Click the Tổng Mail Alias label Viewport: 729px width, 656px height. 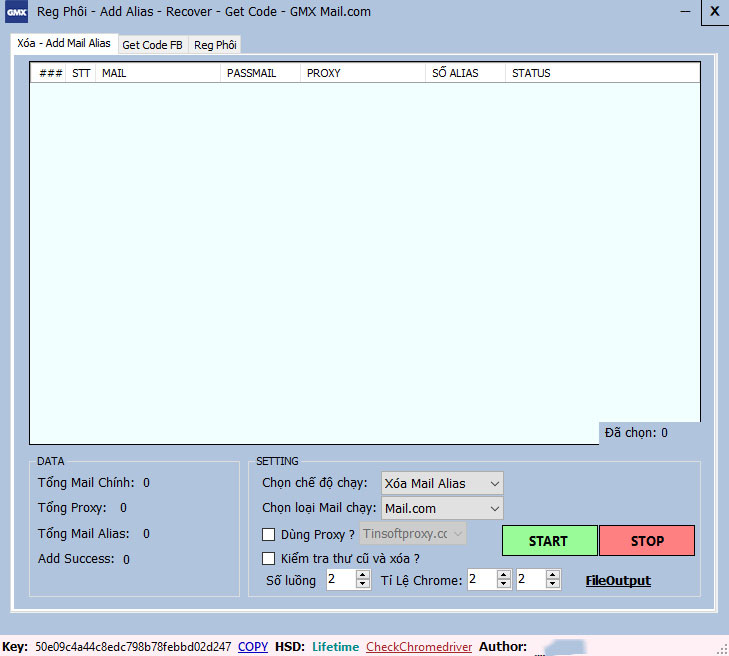tap(84, 533)
